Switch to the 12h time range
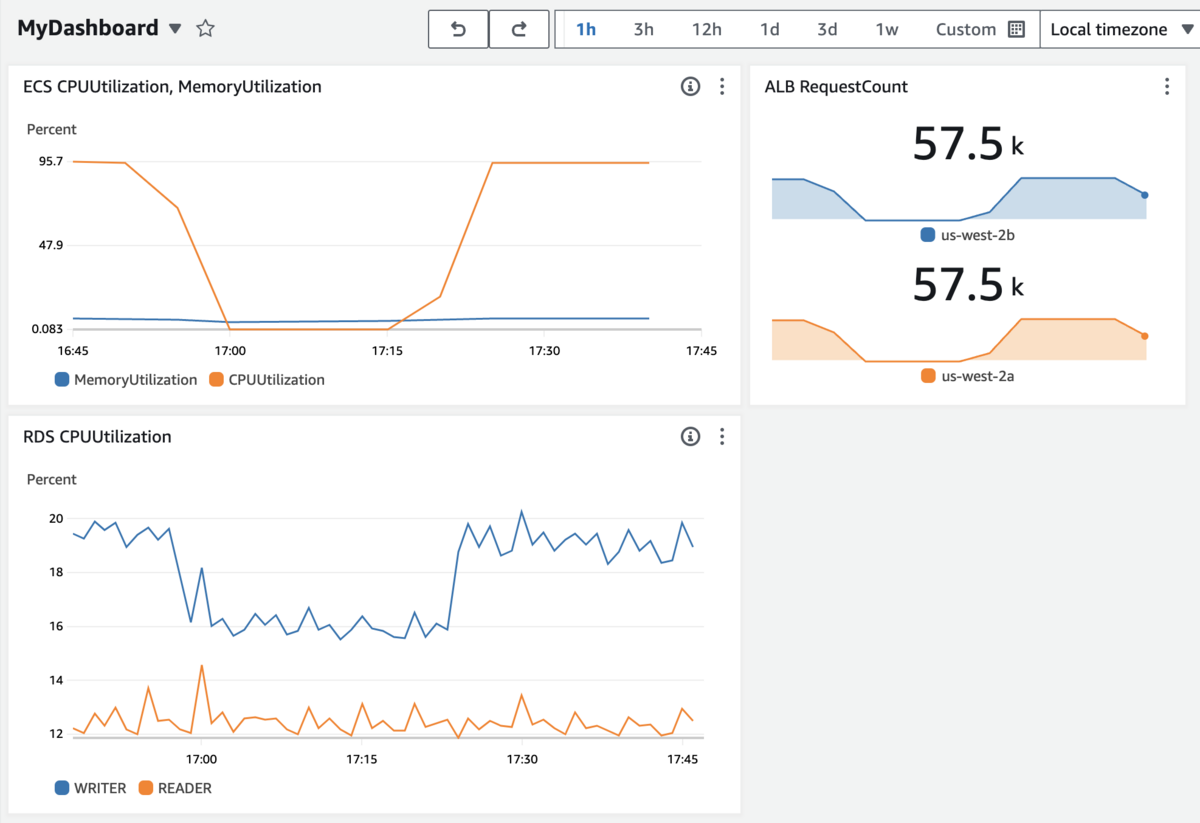The width and height of the screenshot is (1200, 823). 706,29
